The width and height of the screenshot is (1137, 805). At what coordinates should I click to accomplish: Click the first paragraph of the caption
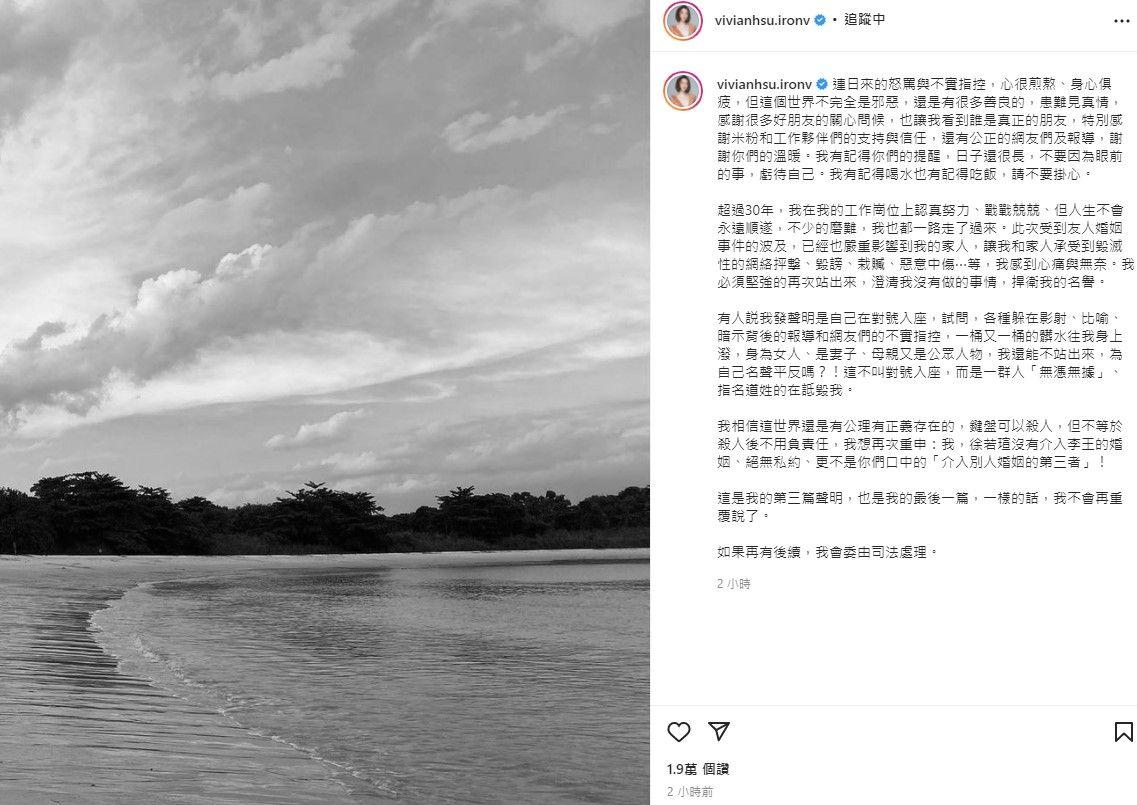920,129
